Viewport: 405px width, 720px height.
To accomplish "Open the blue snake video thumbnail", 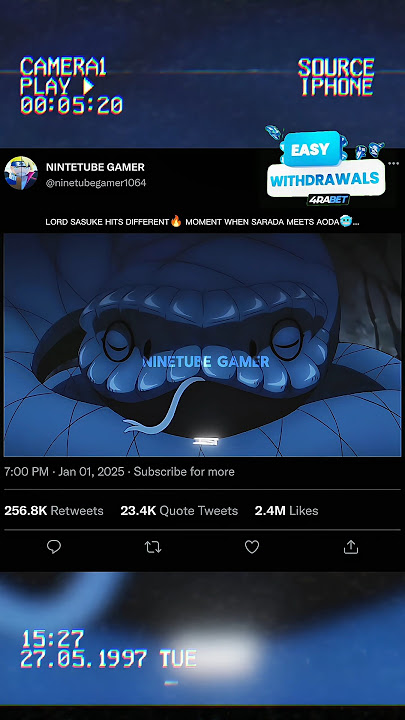I will click(x=202, y=344).
